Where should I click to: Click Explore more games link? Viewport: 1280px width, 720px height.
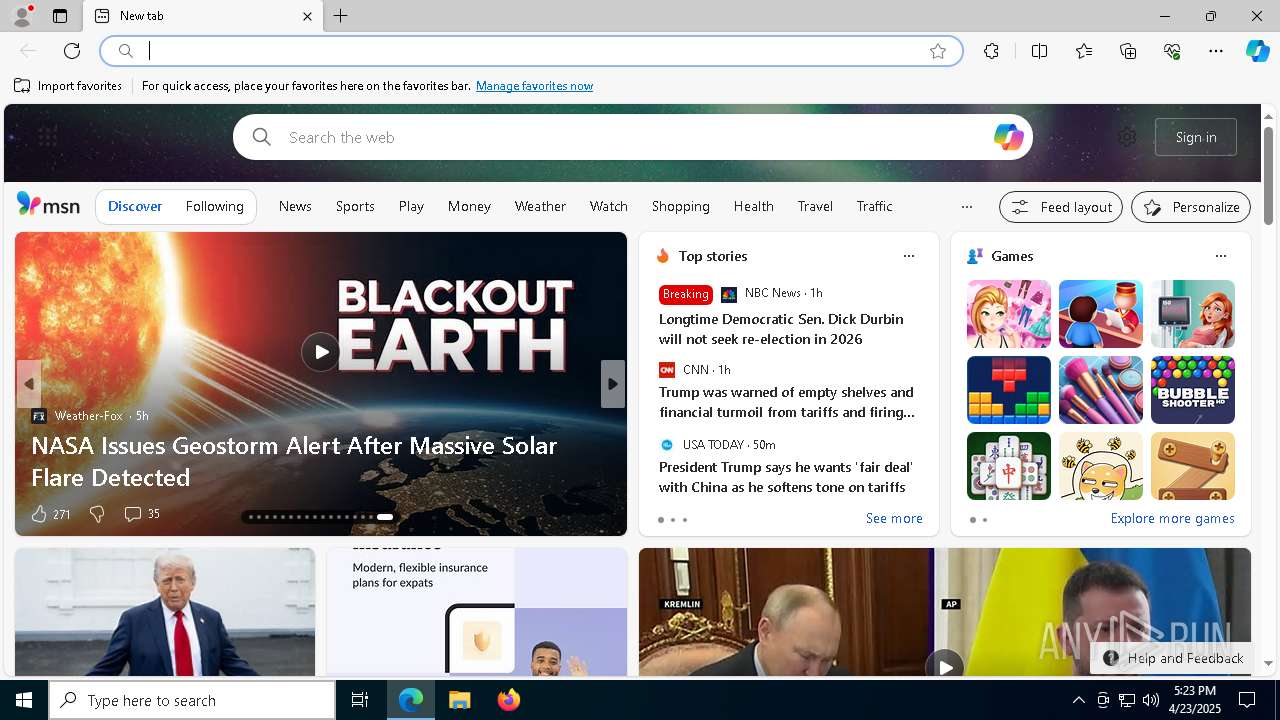pyautogui.click(x=1172, y=518)
